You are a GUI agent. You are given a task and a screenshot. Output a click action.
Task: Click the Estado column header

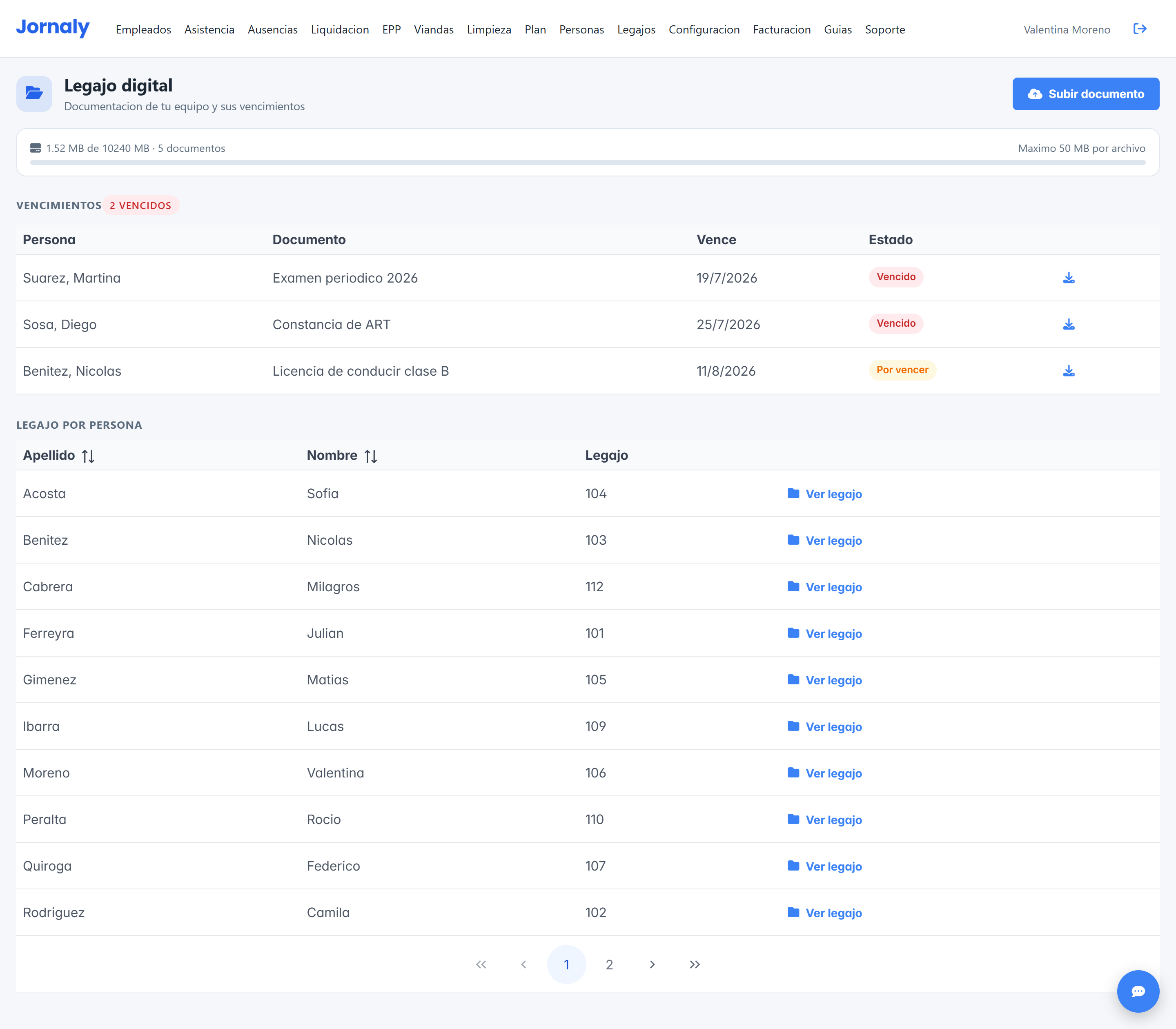point(890,239)
